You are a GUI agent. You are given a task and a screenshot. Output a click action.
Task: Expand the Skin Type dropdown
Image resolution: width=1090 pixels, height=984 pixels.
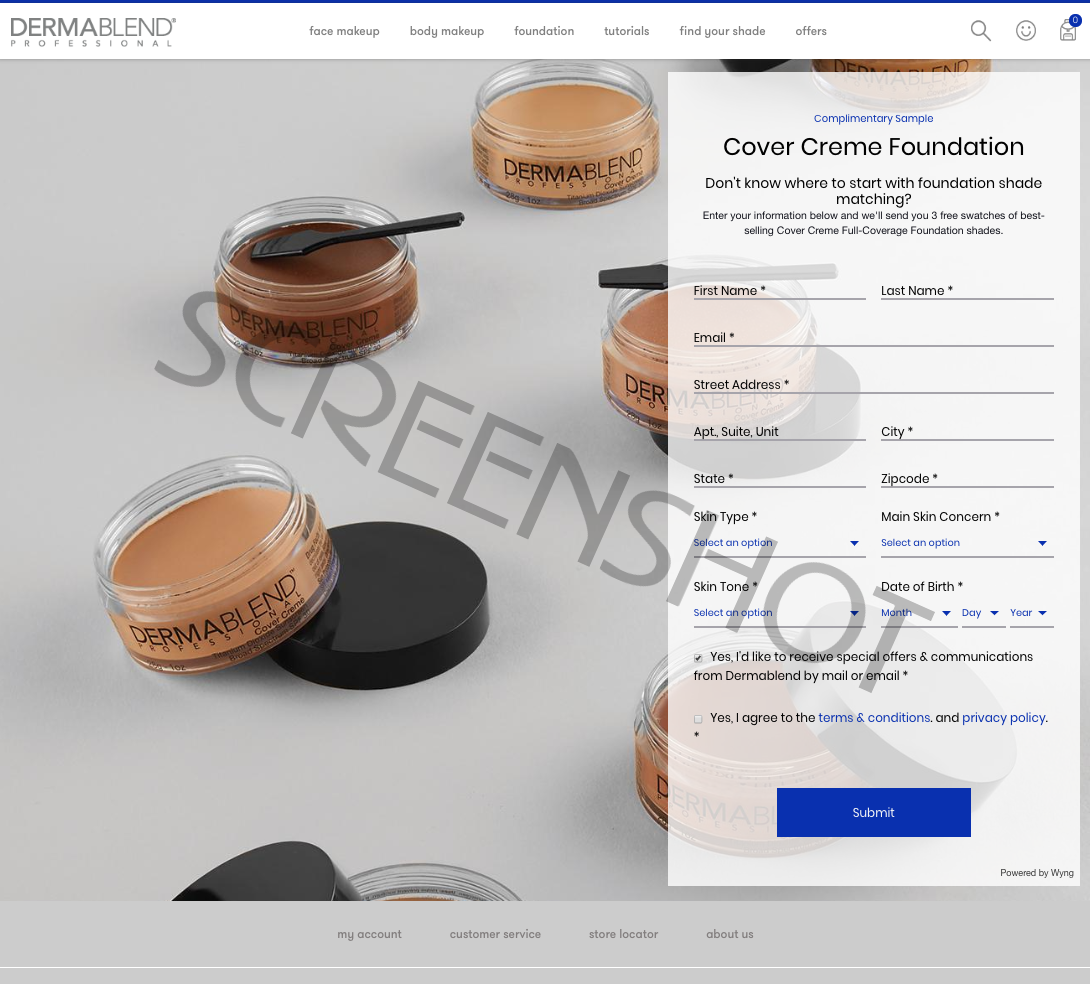[x=779, y=543]
